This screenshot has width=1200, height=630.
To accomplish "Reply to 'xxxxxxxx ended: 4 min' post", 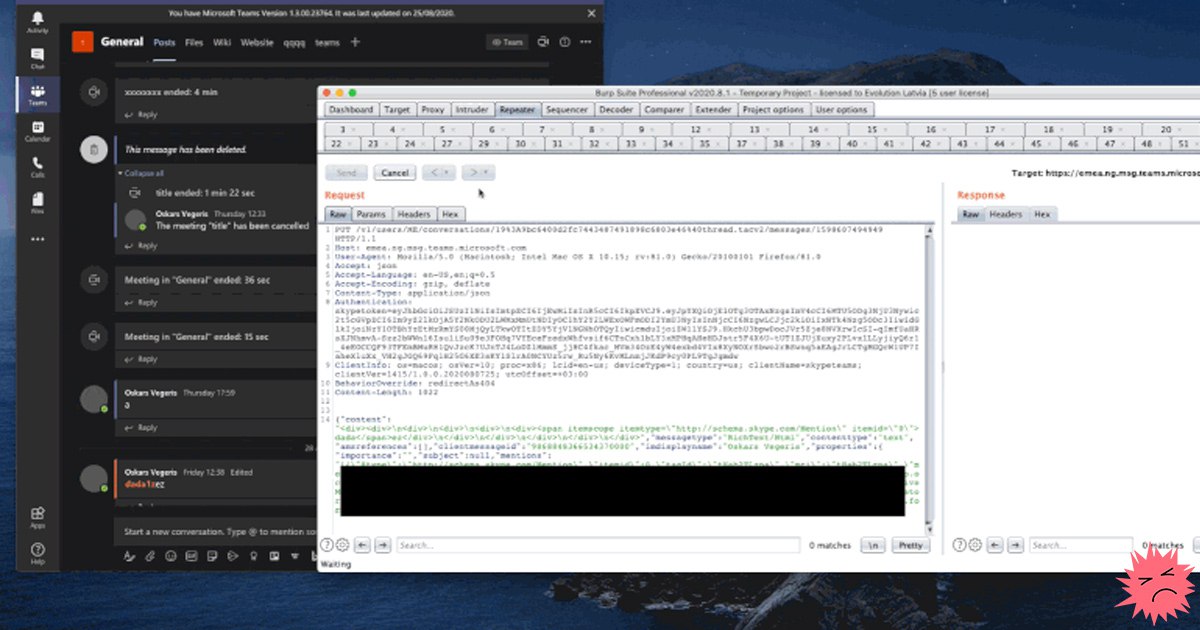I will tap(141, 114).
